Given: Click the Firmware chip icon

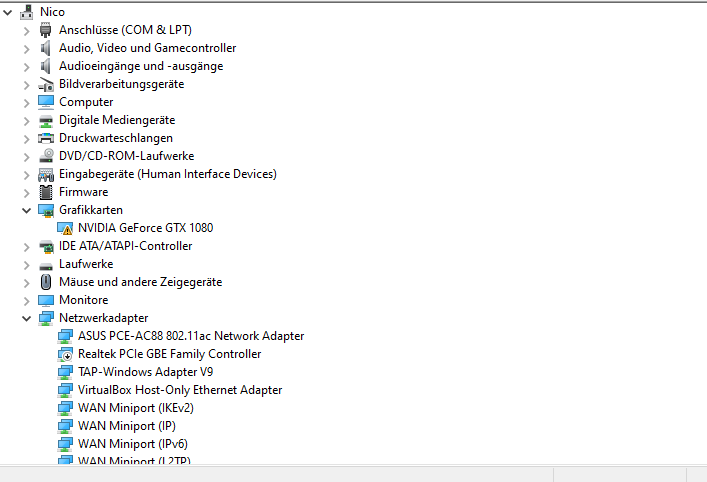Looking at the screenshot, I should tap(46, 192).
